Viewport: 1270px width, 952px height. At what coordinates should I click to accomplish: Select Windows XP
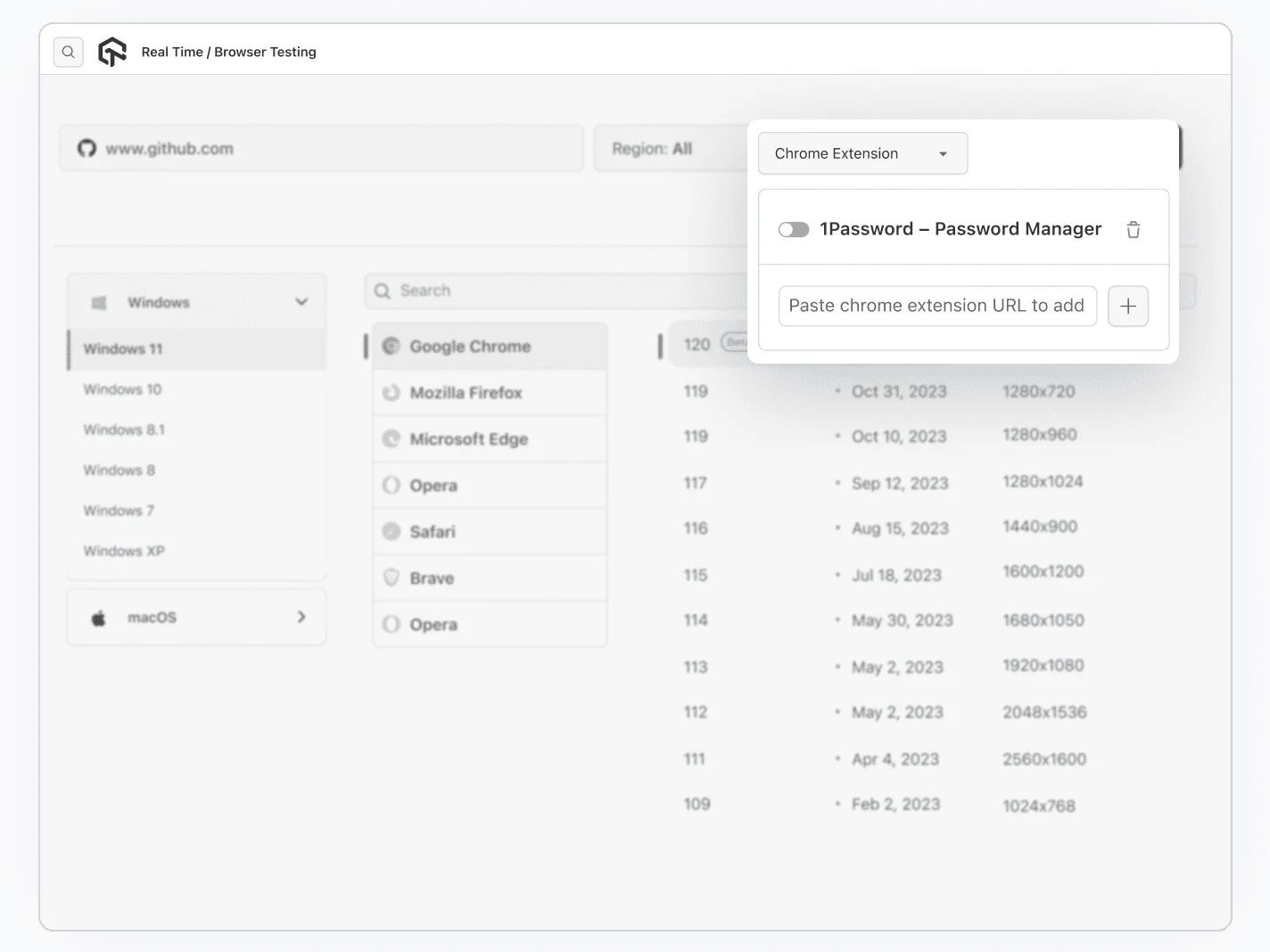point(124,551)
